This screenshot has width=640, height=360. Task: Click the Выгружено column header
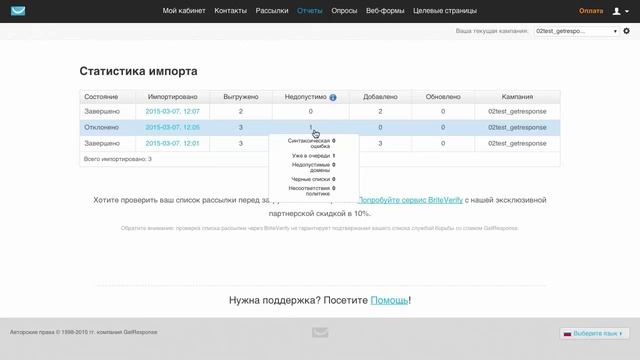click(x=241, y=97)
